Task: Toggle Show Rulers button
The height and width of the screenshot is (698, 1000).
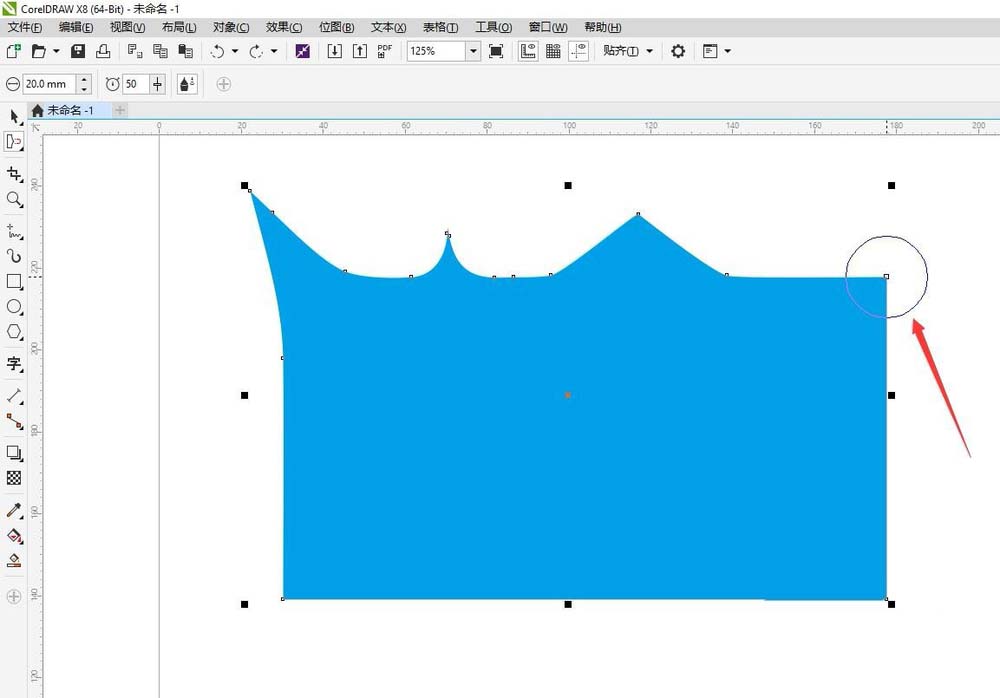Action: pos(528,51)
